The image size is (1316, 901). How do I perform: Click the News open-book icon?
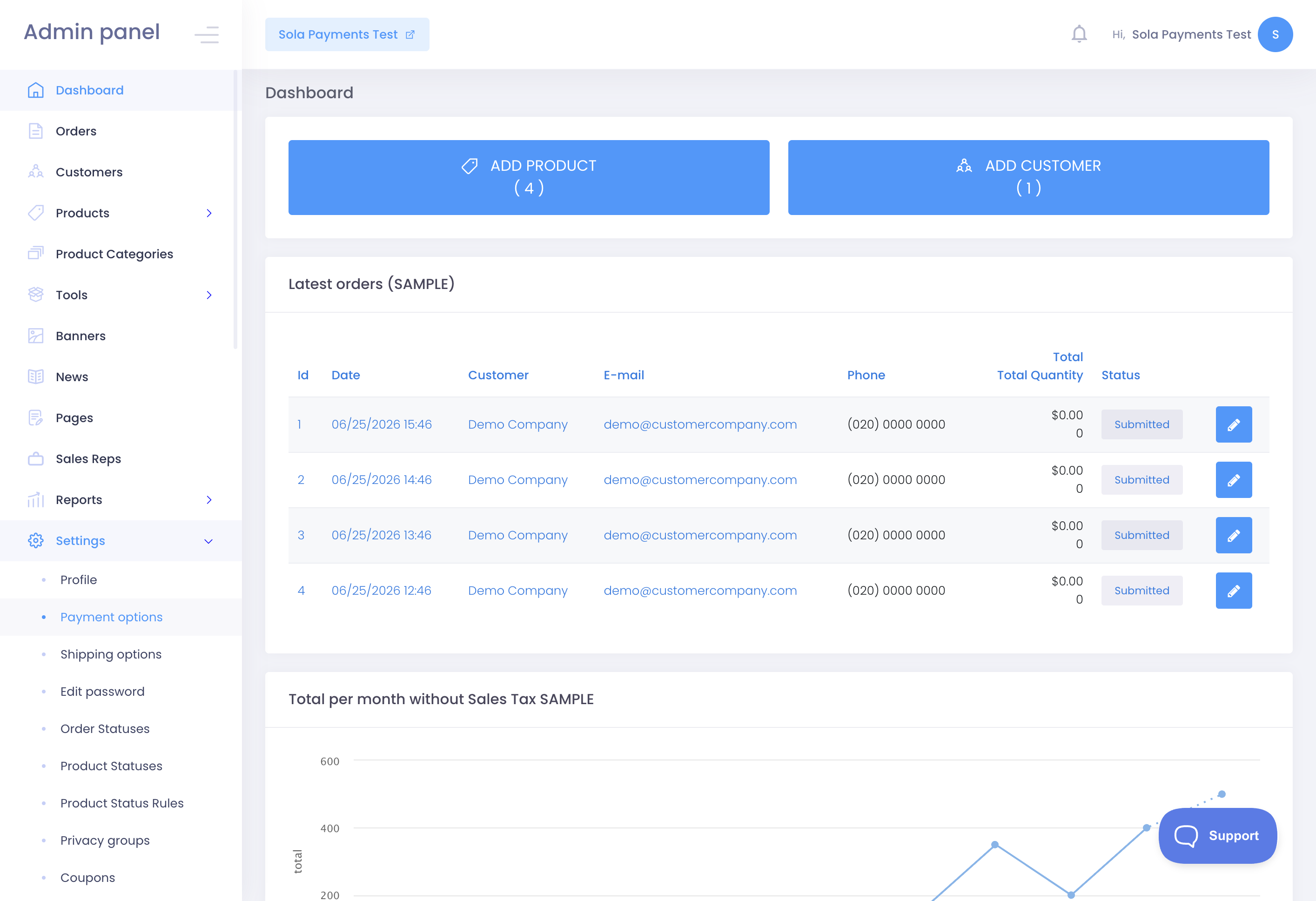click(x=36, y=377)
